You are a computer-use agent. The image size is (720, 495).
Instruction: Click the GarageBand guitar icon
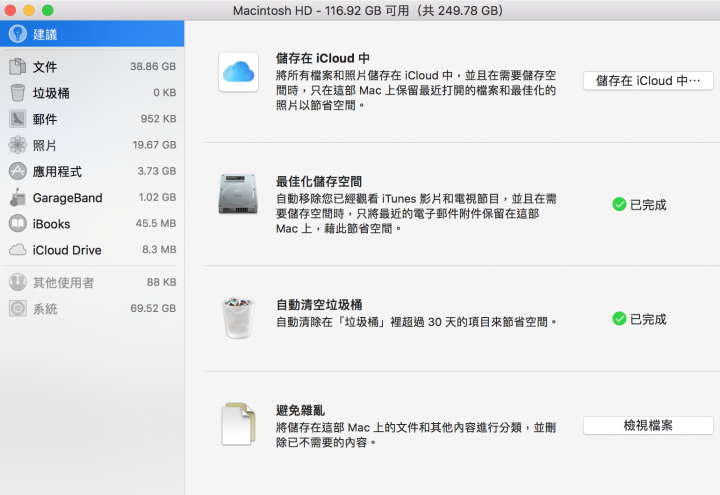pyautogui.click(x=17, y=197)
